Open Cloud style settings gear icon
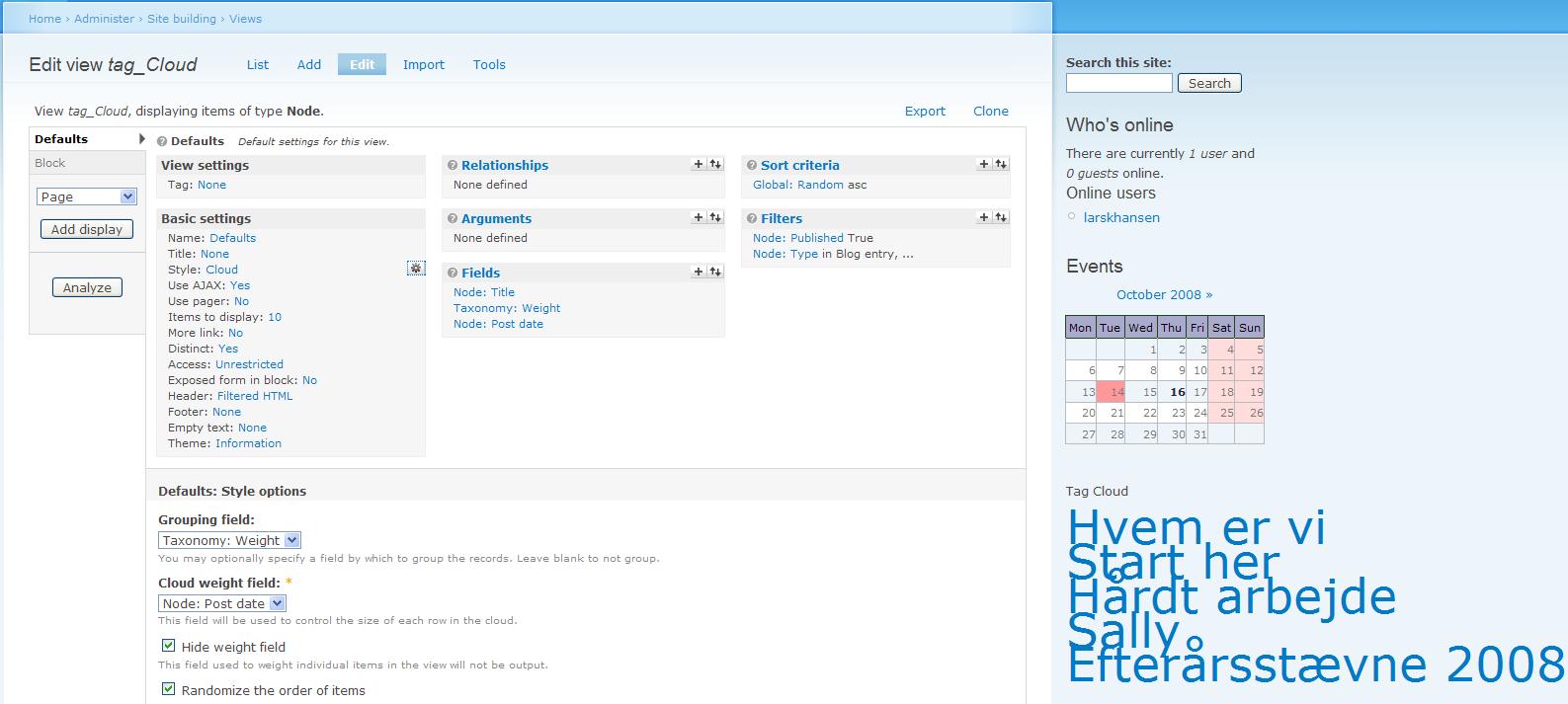Image resolution: width=1568 pixels, height=704 pixels. 416,269
